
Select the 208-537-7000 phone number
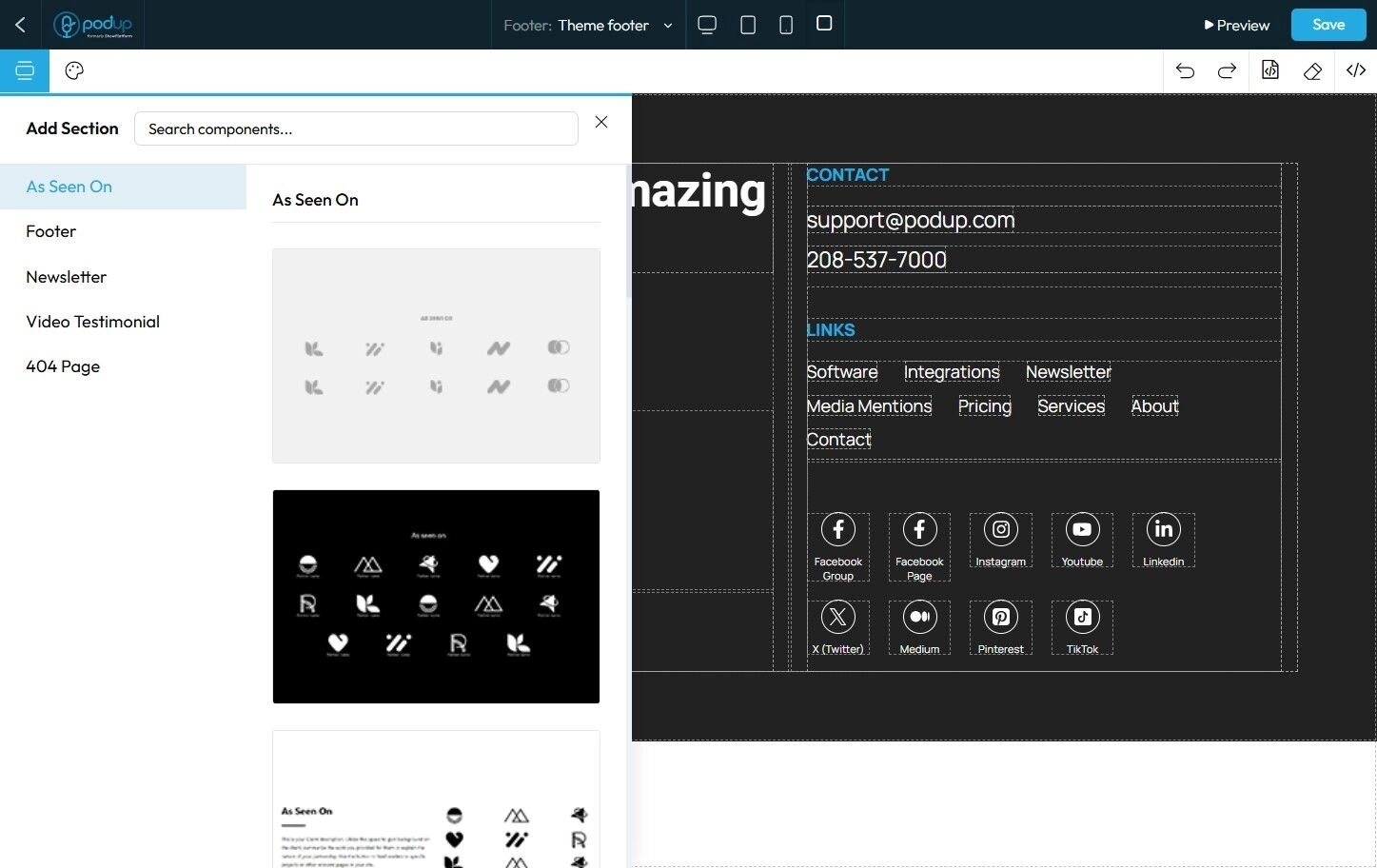coord(876,260)
